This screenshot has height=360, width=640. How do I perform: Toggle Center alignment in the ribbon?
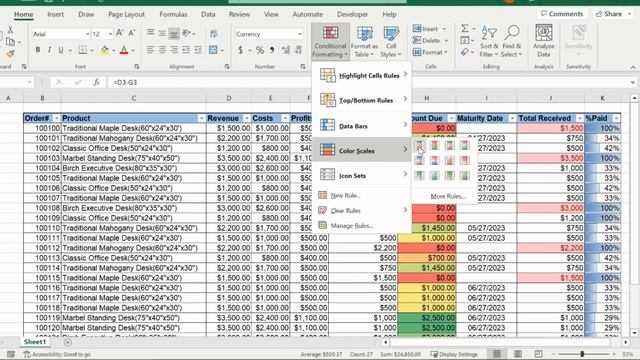pyautogui.click(x=162, y=50)
